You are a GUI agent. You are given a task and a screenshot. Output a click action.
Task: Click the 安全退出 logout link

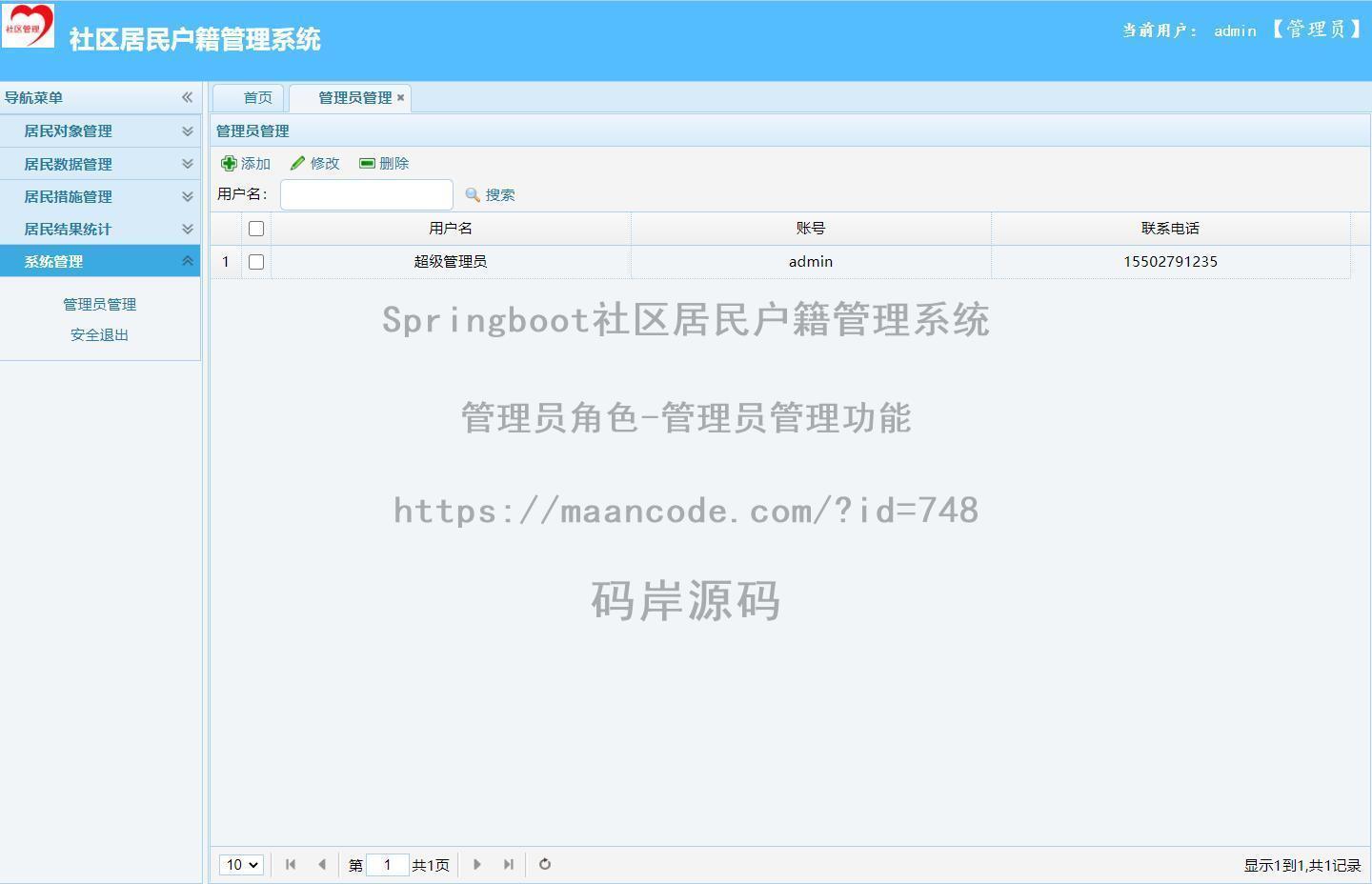[x=100, y=335]
